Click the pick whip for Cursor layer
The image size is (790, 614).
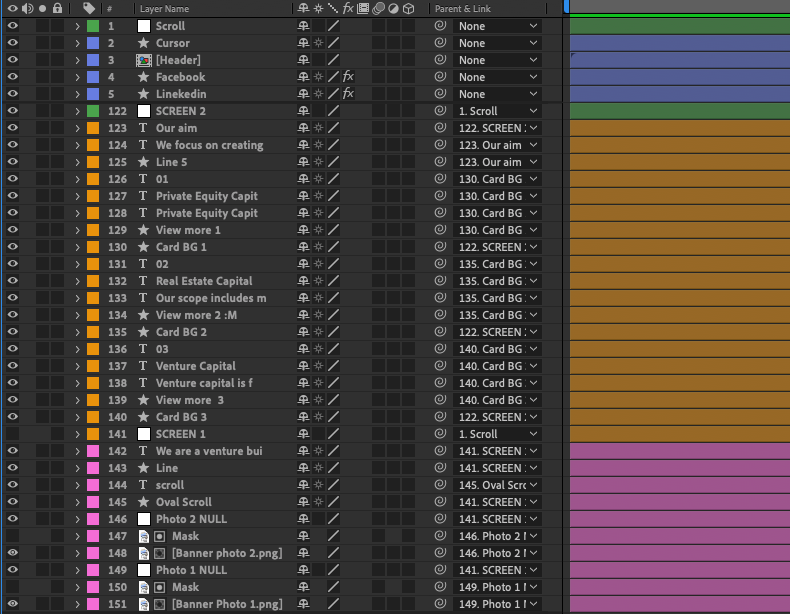click(440, 43)
